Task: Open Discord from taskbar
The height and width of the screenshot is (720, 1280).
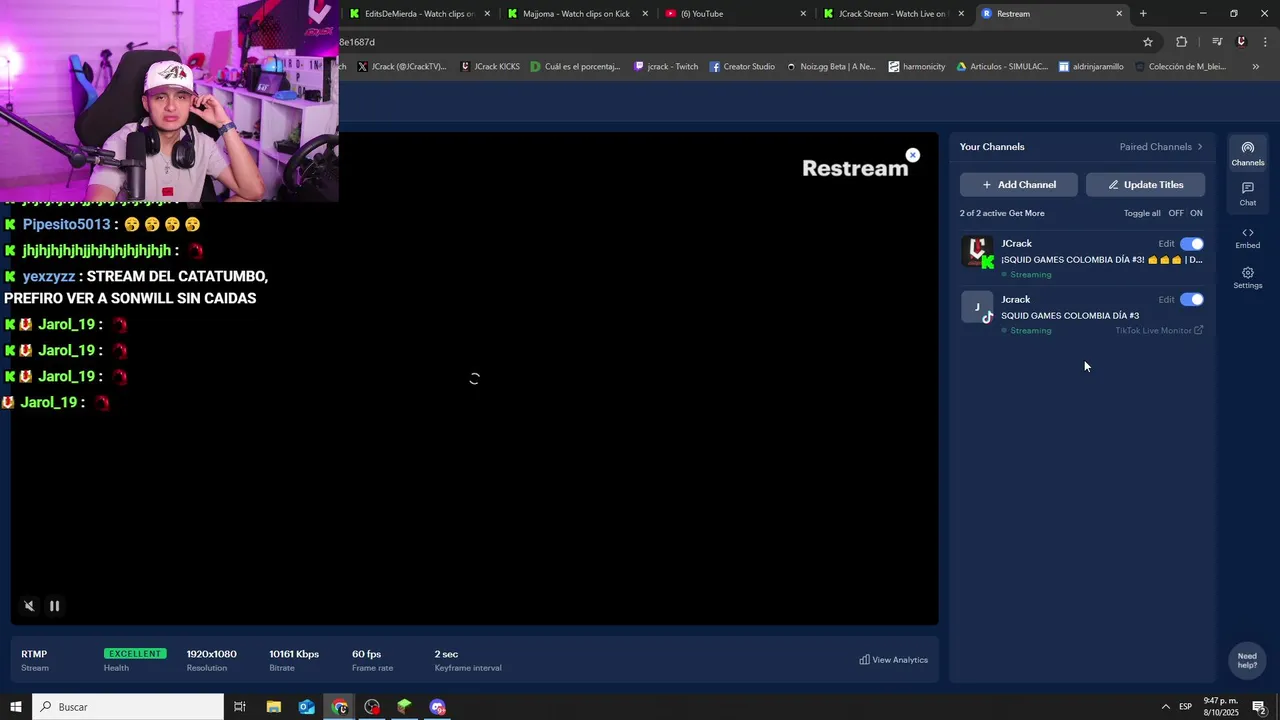Action: tap(437, 707)
